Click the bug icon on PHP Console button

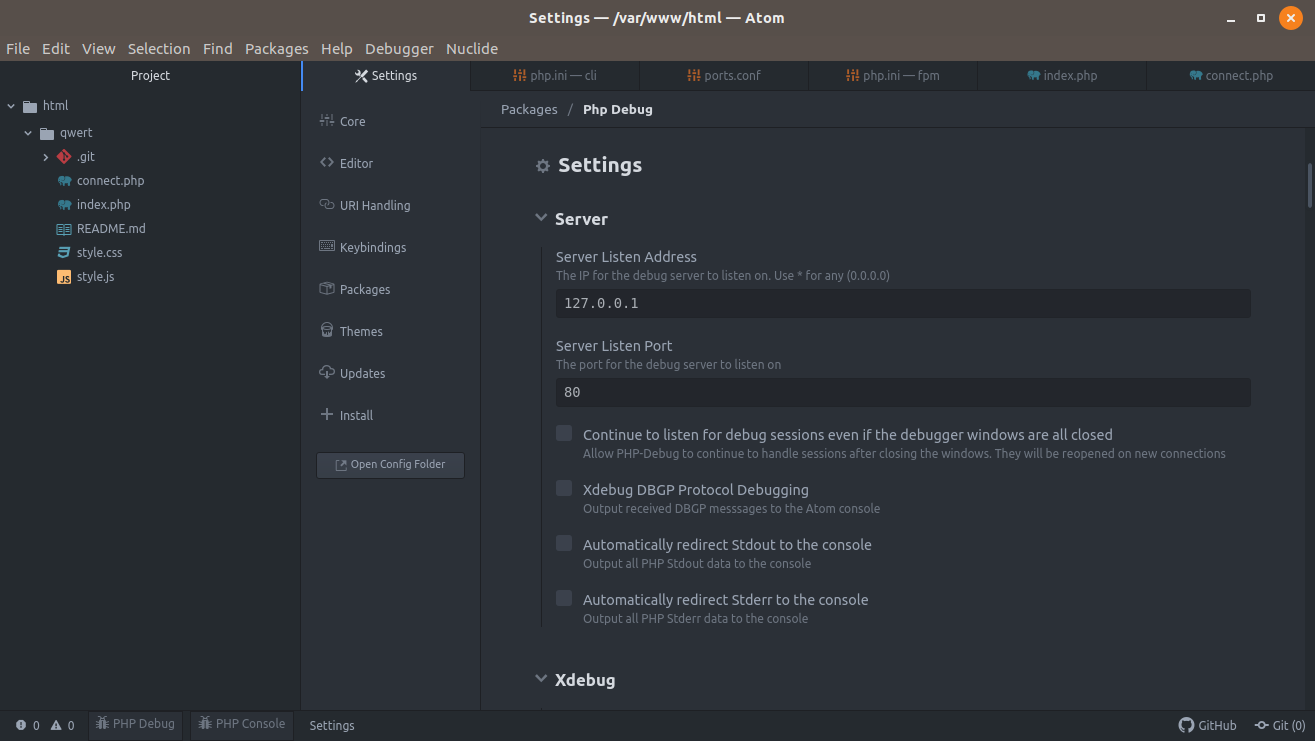tap(205, 724)
